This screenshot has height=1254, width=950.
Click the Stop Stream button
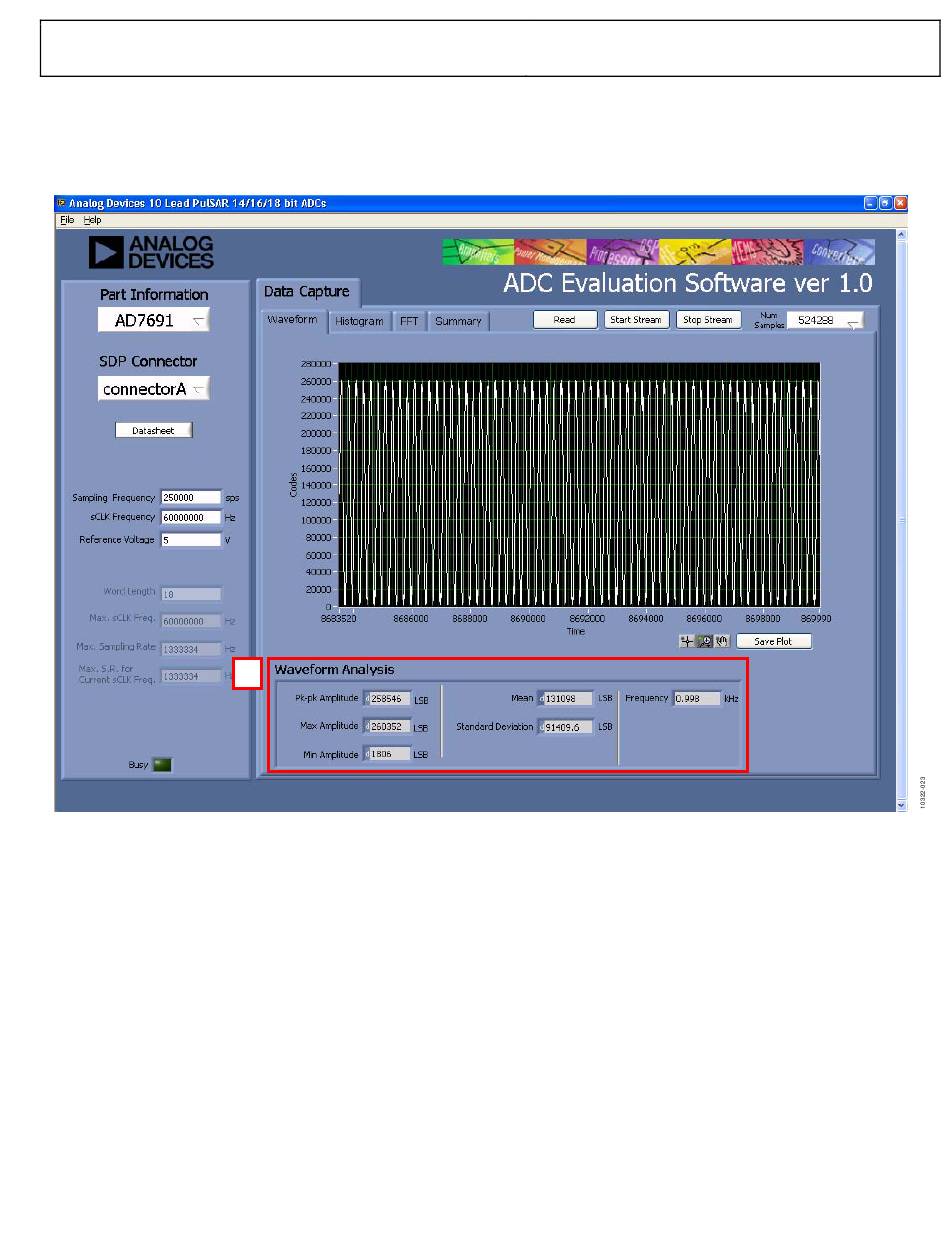(708, 320)
